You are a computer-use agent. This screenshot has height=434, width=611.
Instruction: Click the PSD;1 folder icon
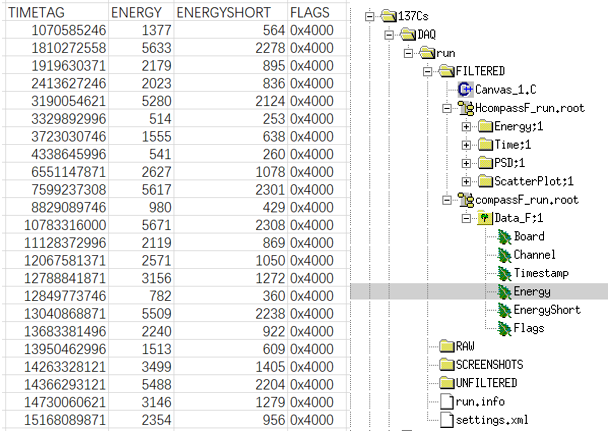(485, 163)
